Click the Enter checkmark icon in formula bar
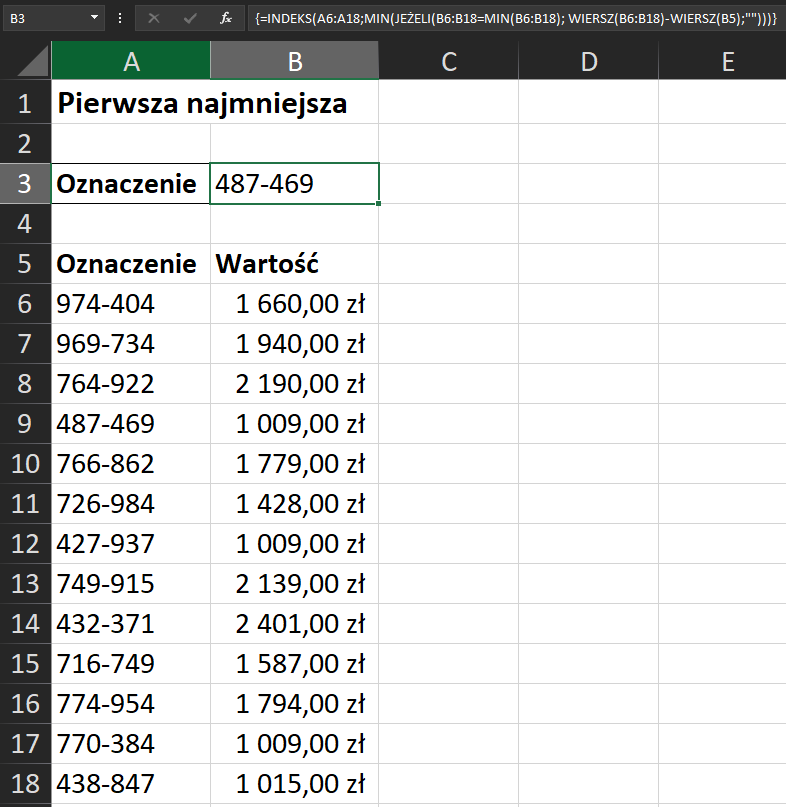Screen dimensions: 786x807 click(189, 18)
